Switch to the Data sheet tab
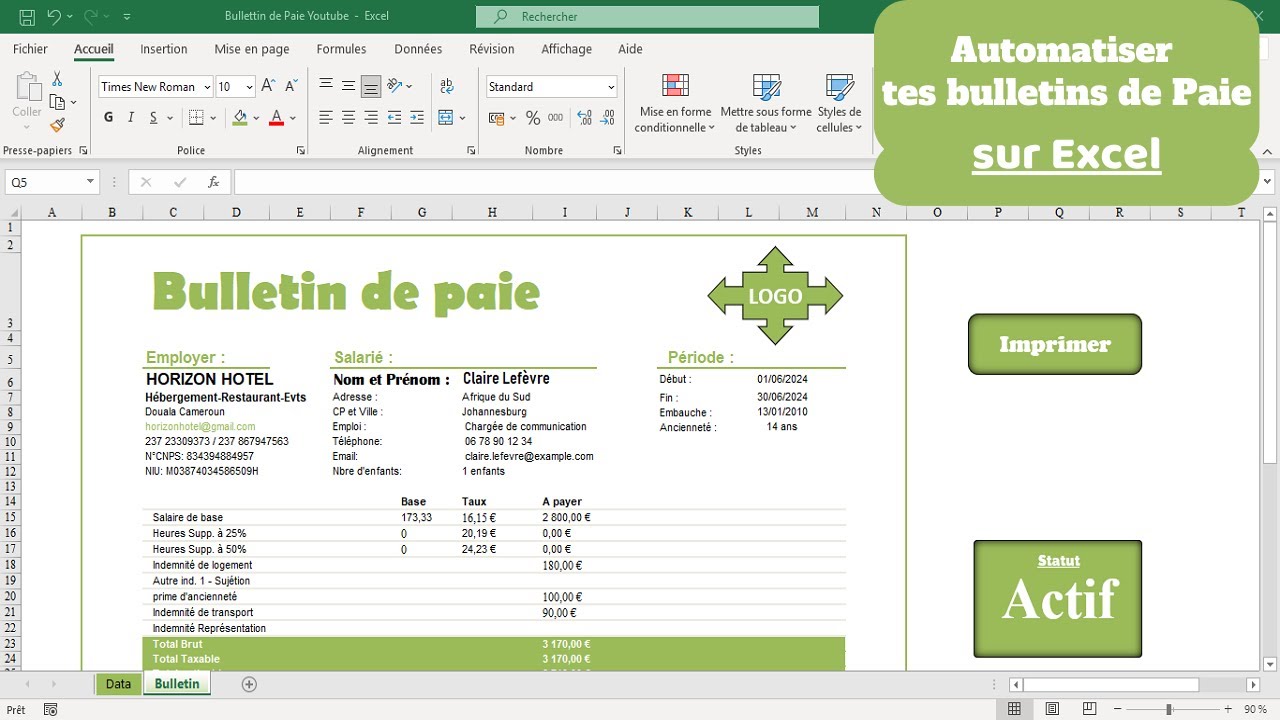The image size is (1280, 720). (x=118, y=684)
